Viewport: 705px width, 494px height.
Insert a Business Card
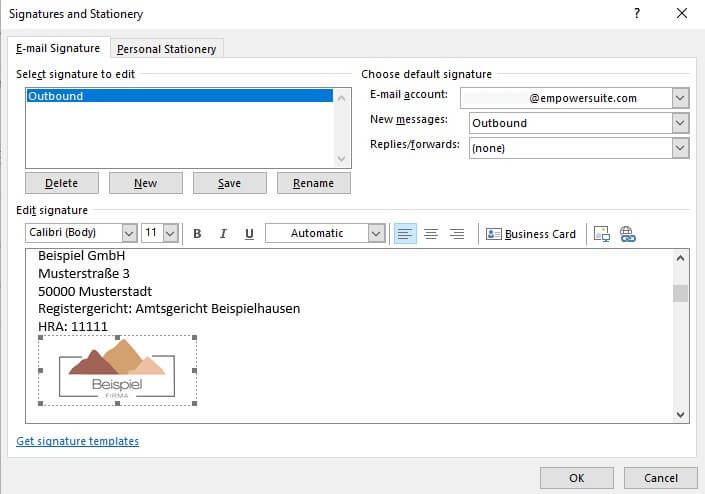tap(531, 234)
